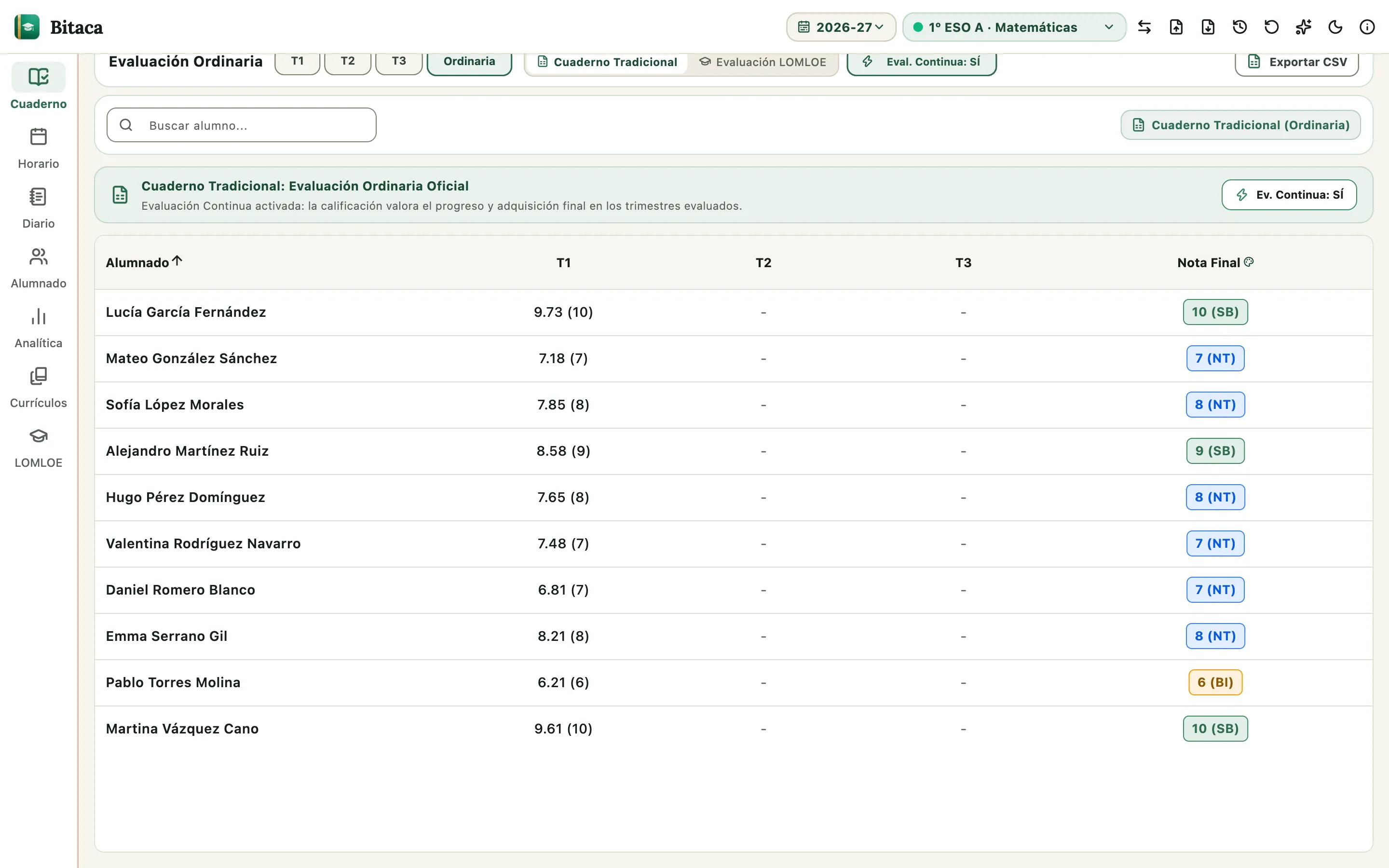1389x868 pixels.
Task: Click the Cuaderno Tradicional (Ordinaria) button
Action: point(1241,125)
